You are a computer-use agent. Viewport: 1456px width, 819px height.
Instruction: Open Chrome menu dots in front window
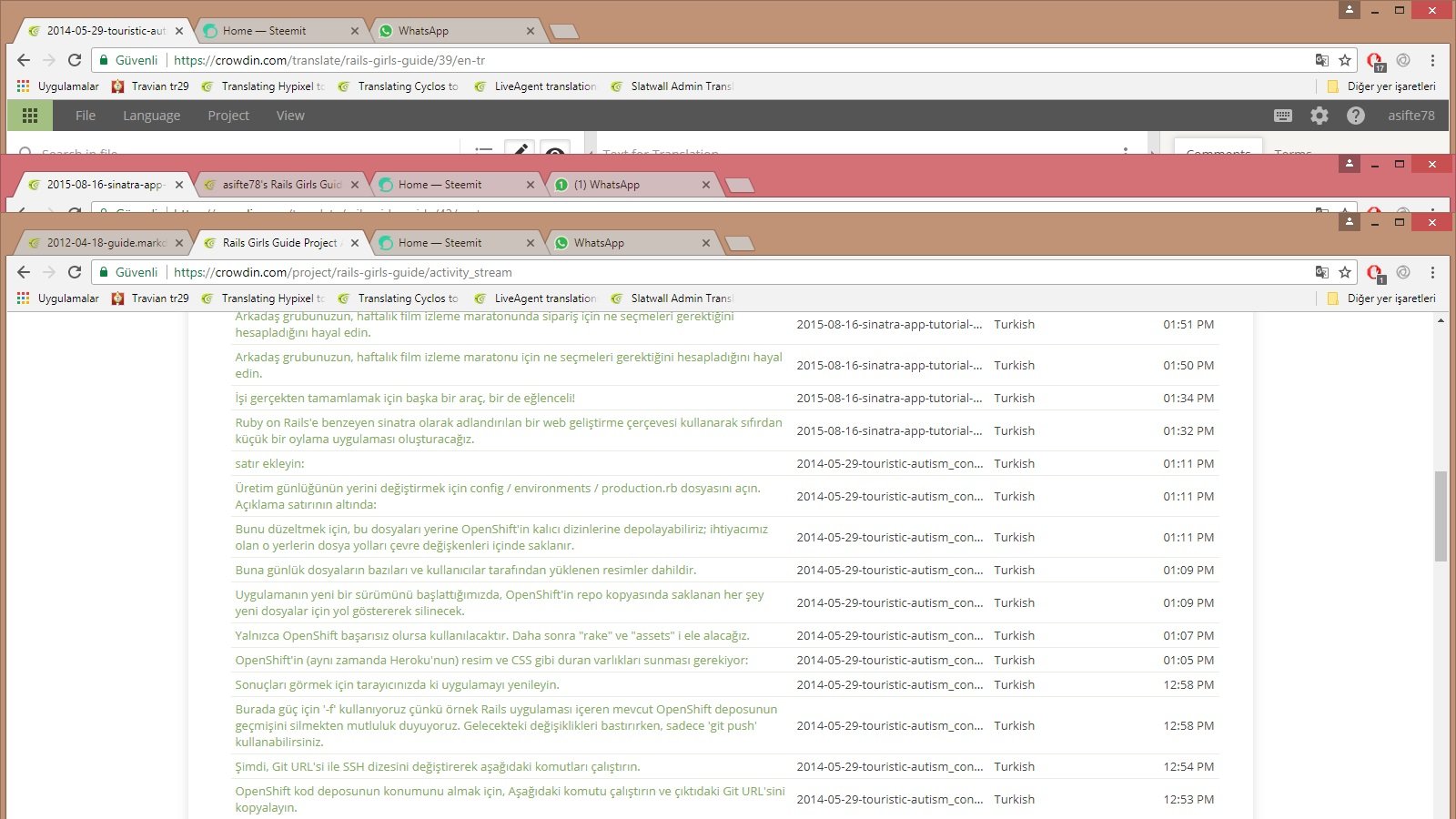coord(1432,272)
